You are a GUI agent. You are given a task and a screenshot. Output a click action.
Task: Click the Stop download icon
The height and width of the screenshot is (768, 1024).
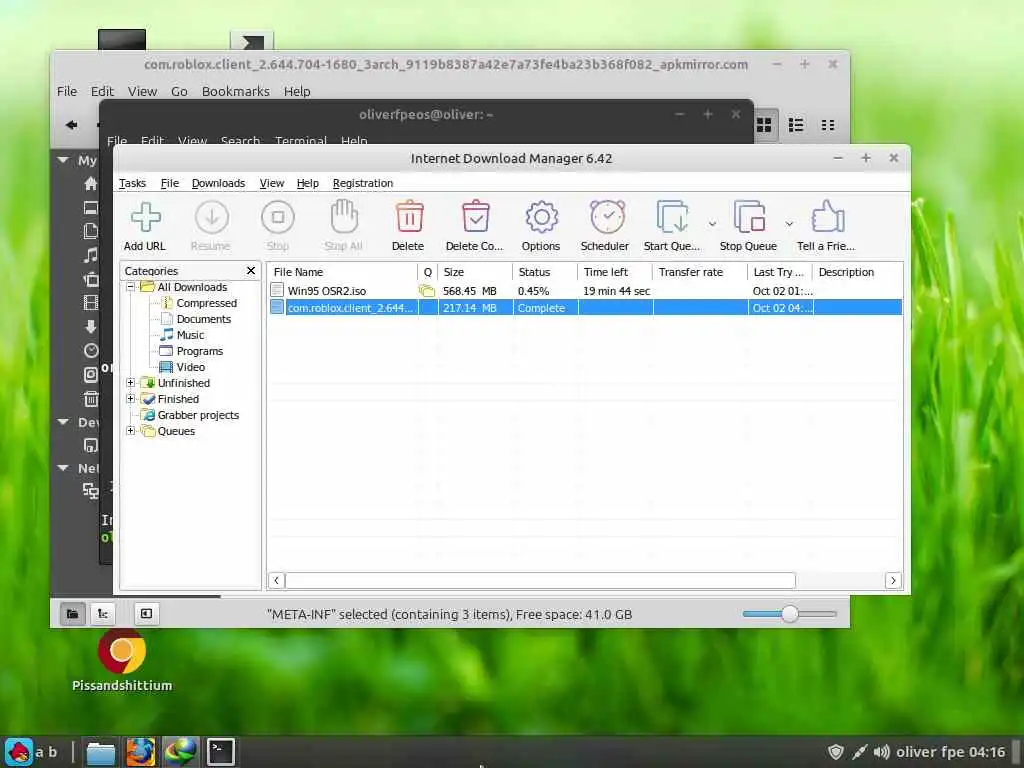click(278, 217)
